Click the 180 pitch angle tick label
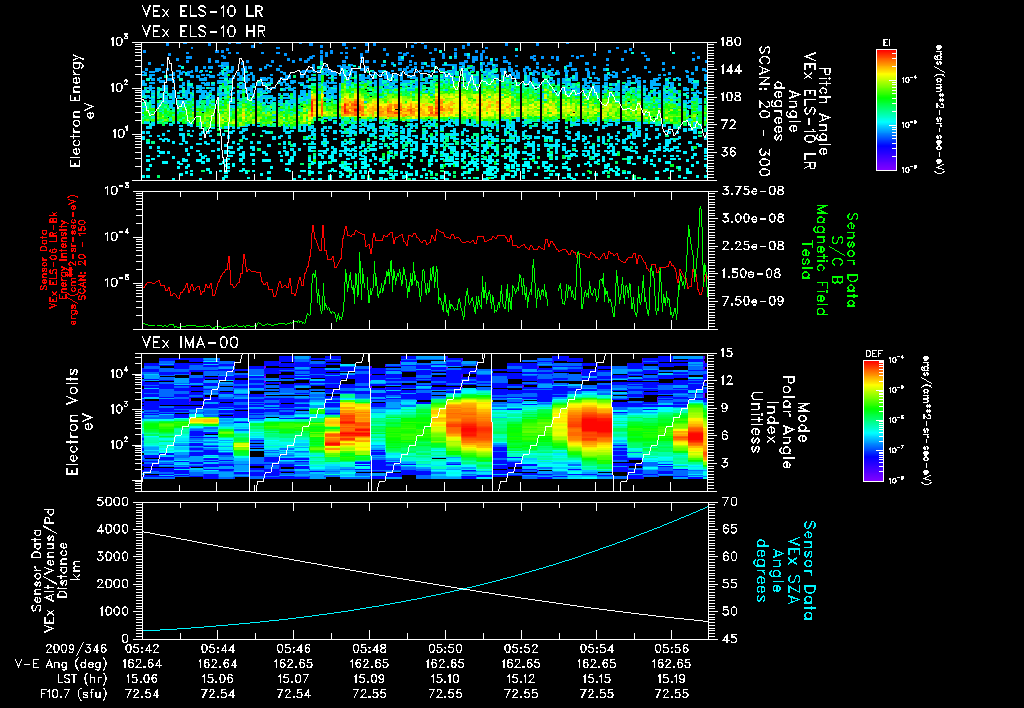Viewport: 1024px width, 708px height. tap(731, 42)
